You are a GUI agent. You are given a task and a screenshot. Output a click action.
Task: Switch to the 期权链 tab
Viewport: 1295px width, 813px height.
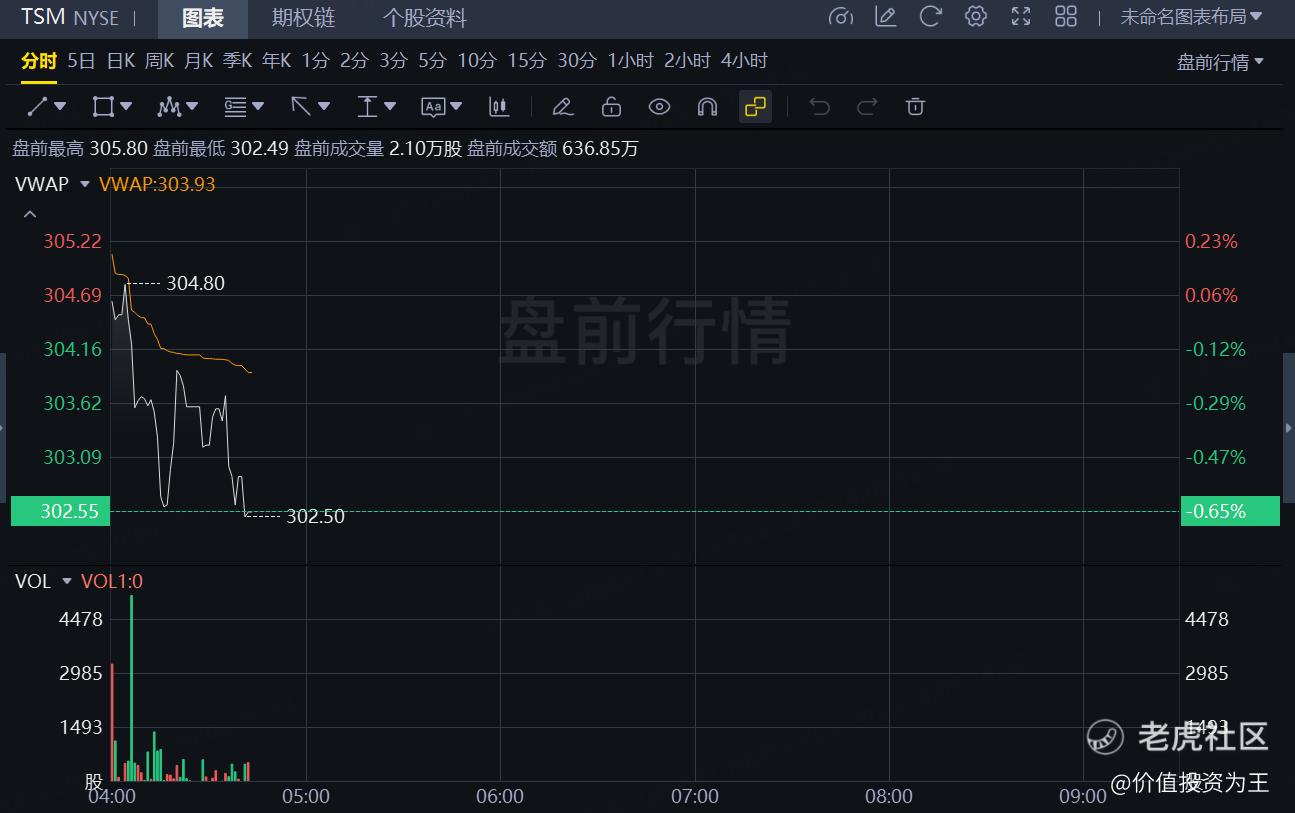point(303,17)
